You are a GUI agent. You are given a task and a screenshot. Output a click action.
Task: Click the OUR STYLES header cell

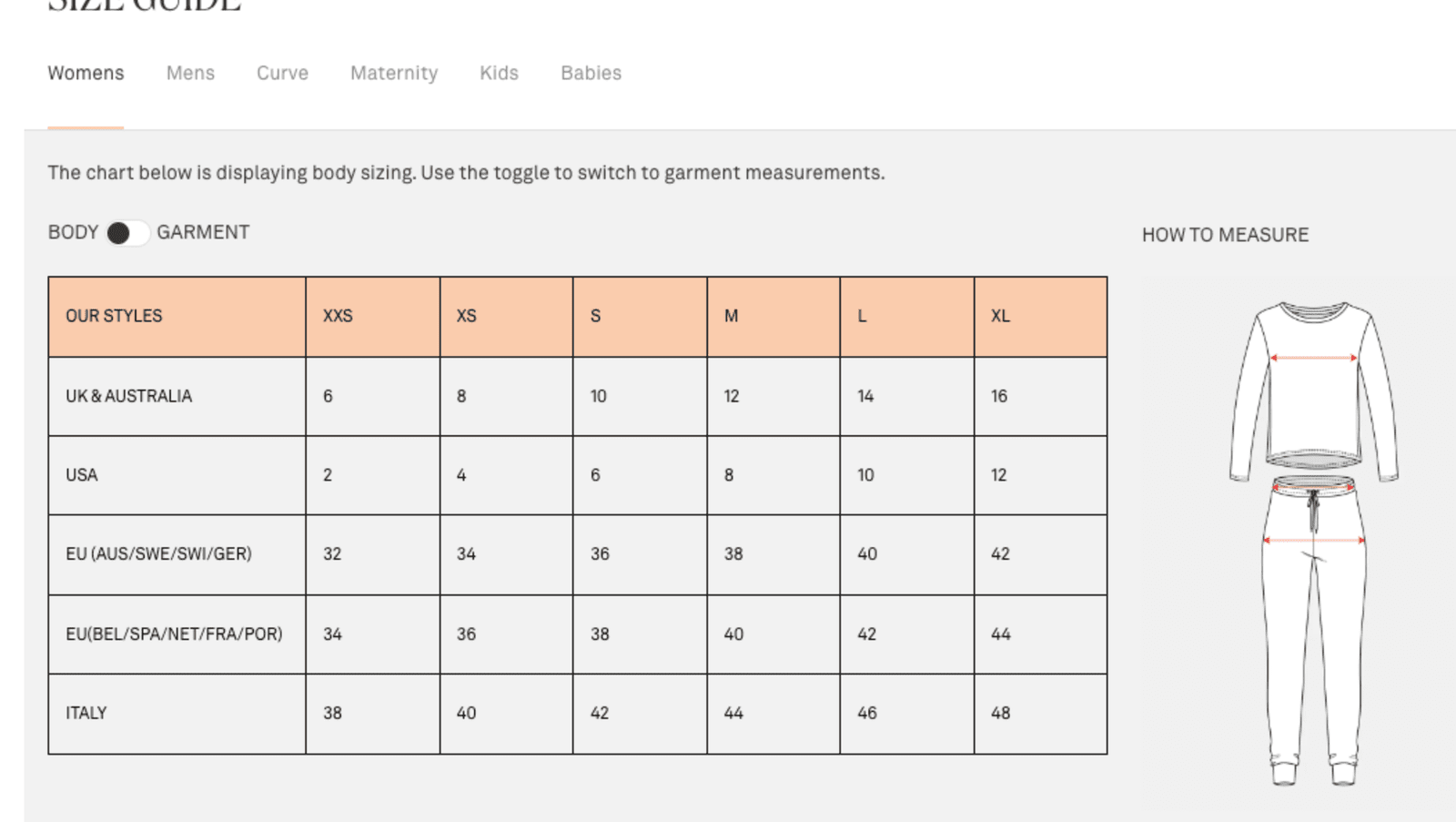point(114,316)
